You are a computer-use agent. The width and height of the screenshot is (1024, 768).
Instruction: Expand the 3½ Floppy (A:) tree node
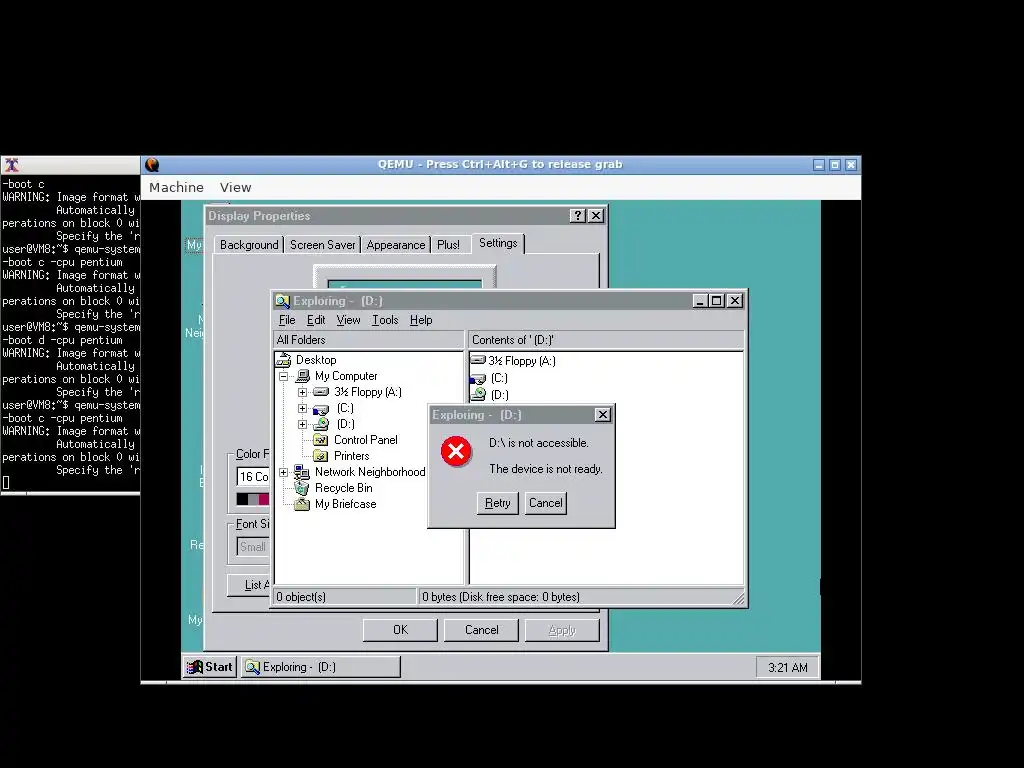click(302, 392)
